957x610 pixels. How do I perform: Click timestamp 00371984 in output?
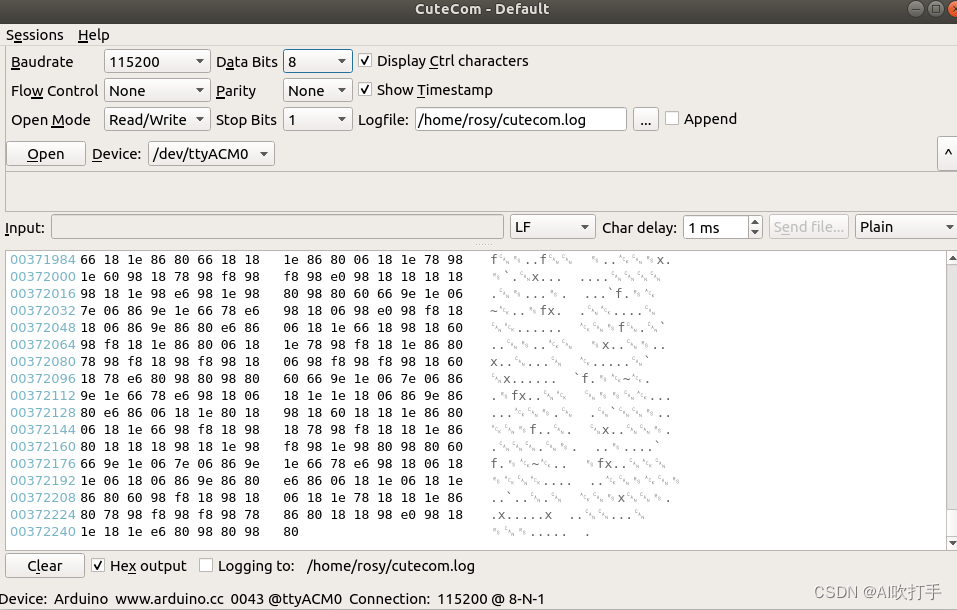[43, 260]
